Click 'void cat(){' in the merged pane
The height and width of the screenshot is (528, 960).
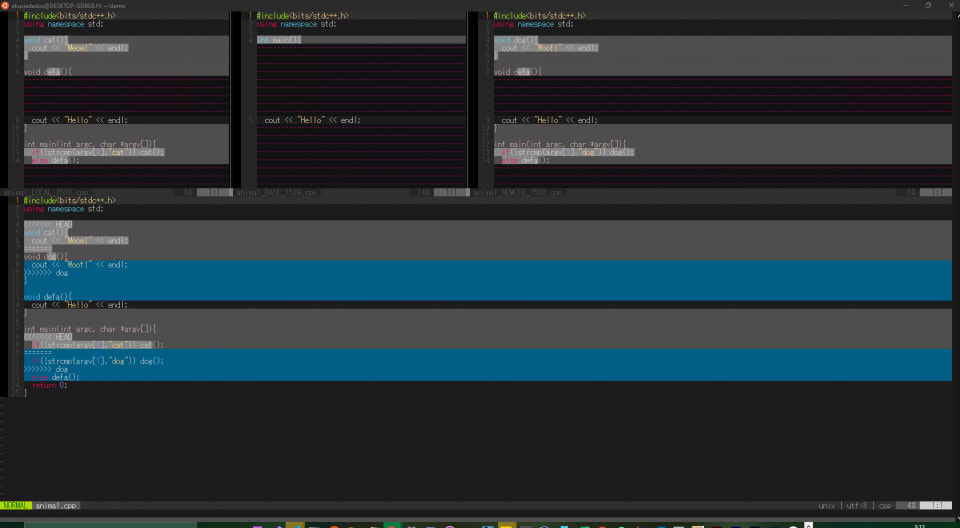point(46,233)
